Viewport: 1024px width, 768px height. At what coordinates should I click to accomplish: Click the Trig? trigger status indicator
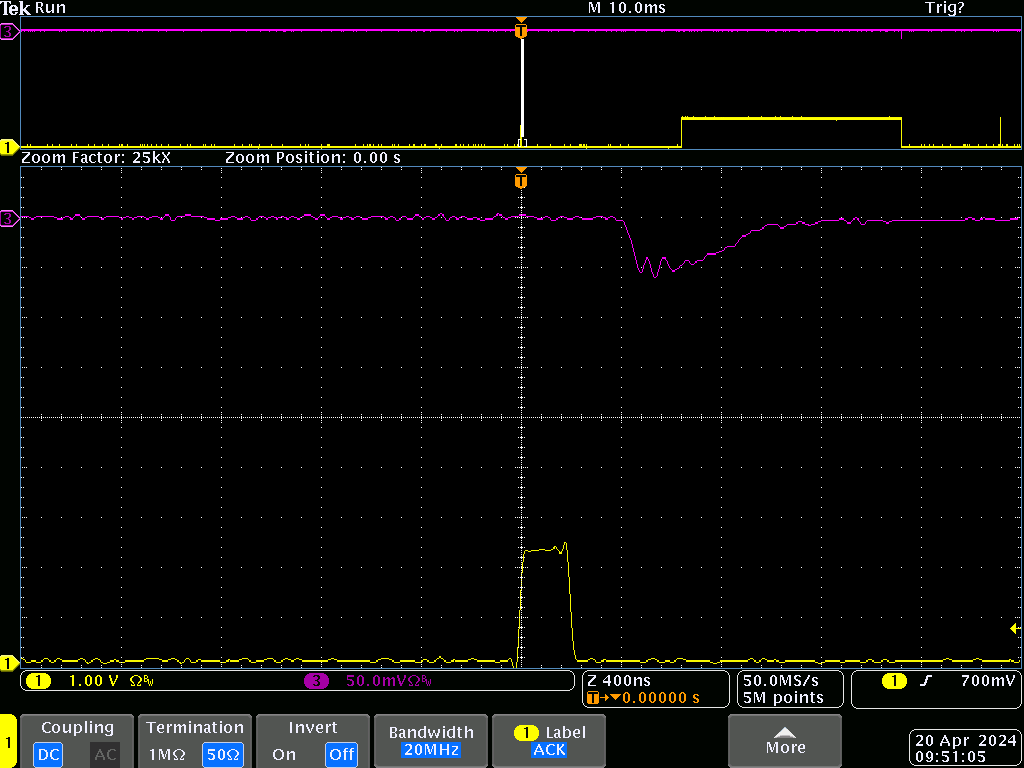pos(944,8)
